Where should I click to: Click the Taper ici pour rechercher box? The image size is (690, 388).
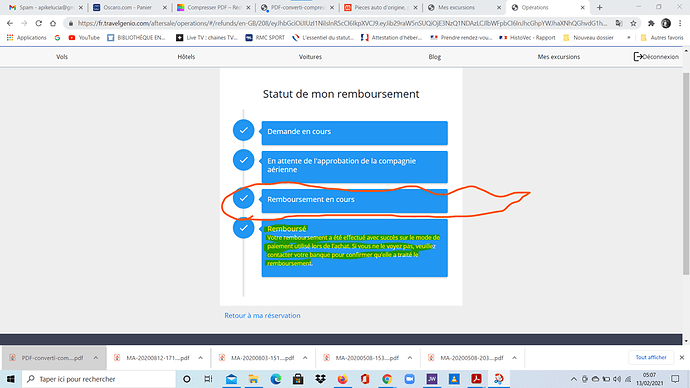coord(99,379)
